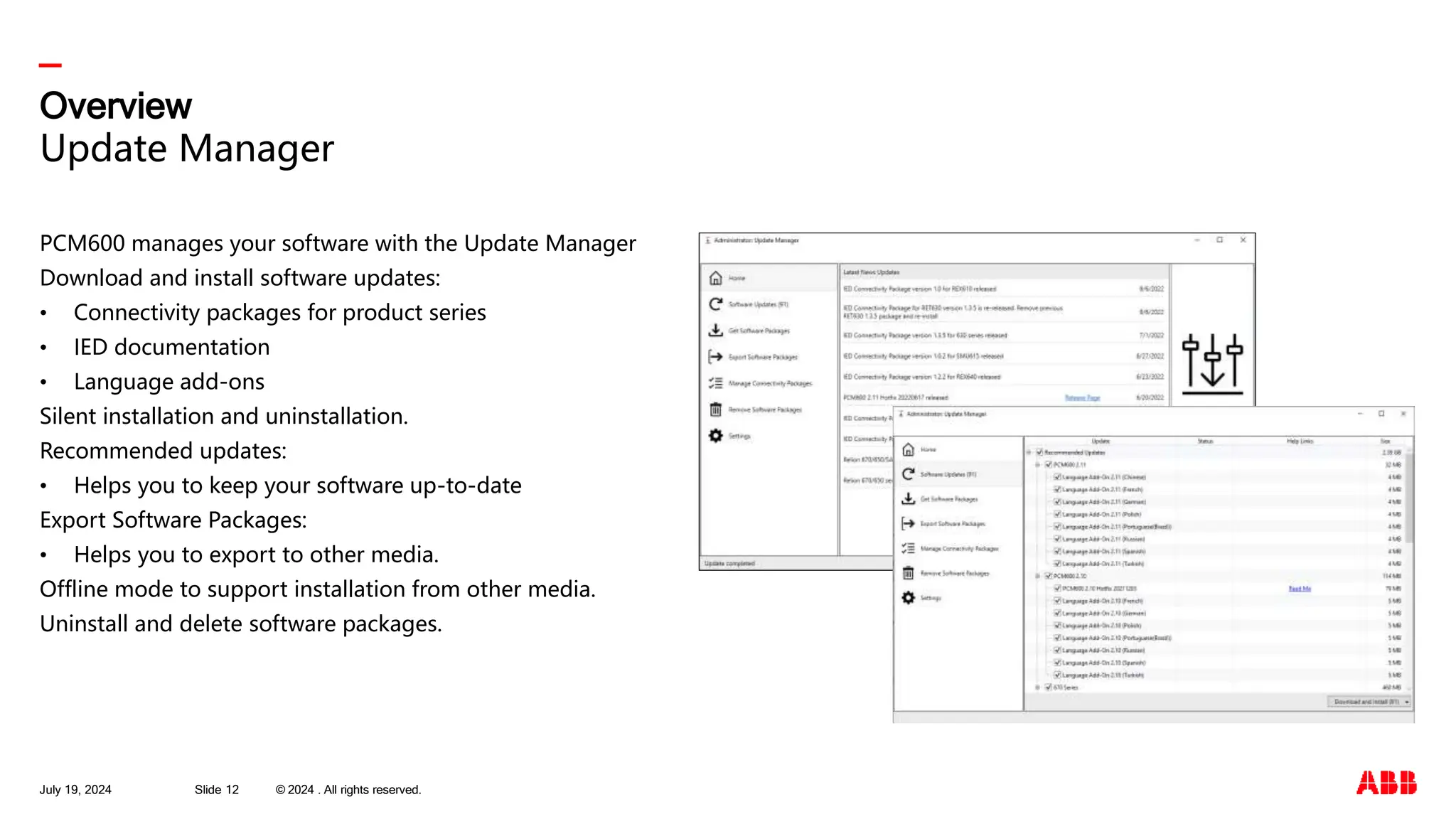Click the Size column header

(x=1385, y=441)
